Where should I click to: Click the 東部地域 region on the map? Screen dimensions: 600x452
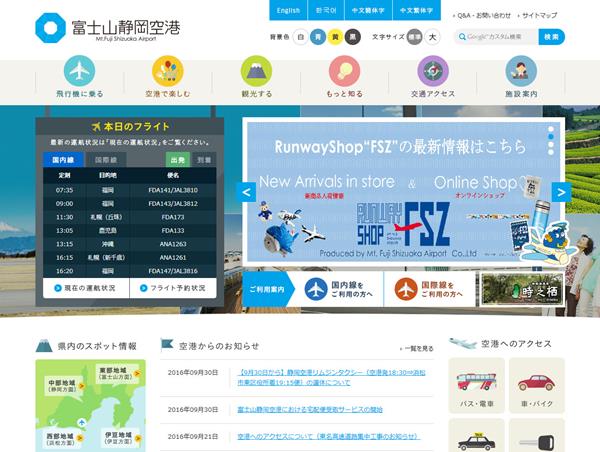pyautogui.click(x=119, y=374)
